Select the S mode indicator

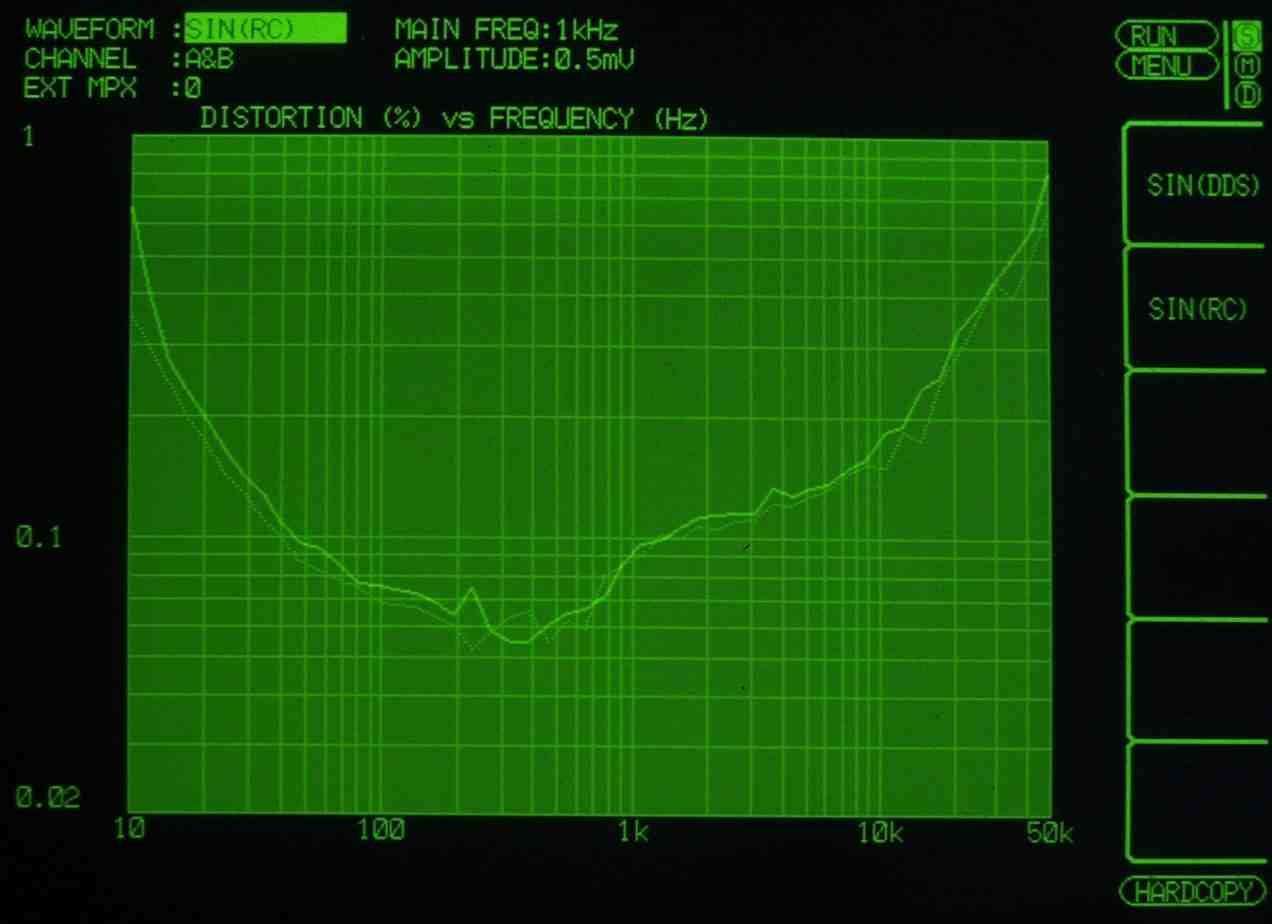pyautogui.click(x=1247, y=35)
